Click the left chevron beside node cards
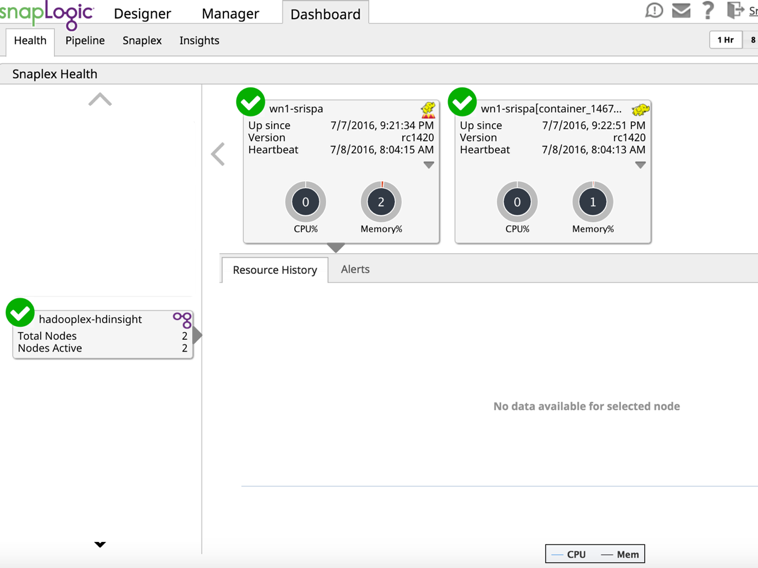The width and height of the screenshot is (758, 568). coord(218,154)
